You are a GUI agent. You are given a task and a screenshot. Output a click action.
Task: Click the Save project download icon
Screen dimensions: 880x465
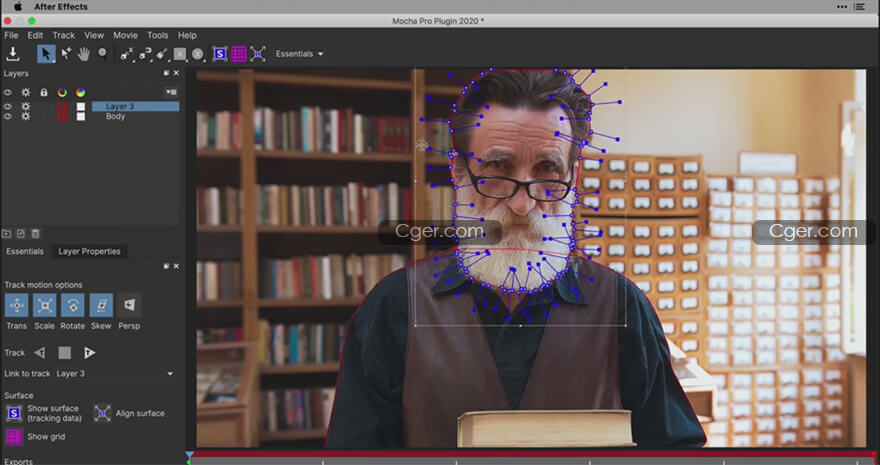(13, 54)
